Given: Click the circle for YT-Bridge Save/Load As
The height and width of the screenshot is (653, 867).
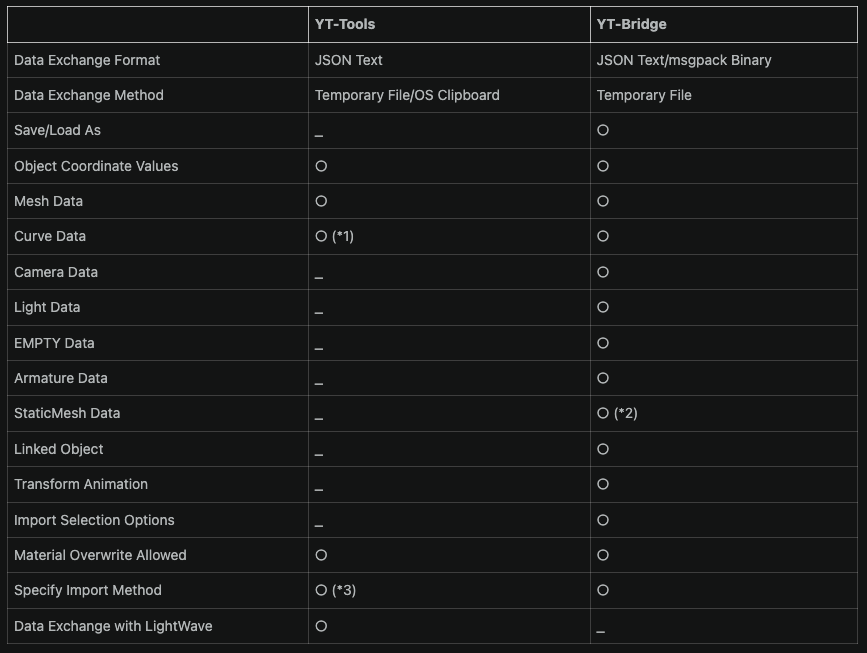Looking at the screenshot, I should (603, 130).
